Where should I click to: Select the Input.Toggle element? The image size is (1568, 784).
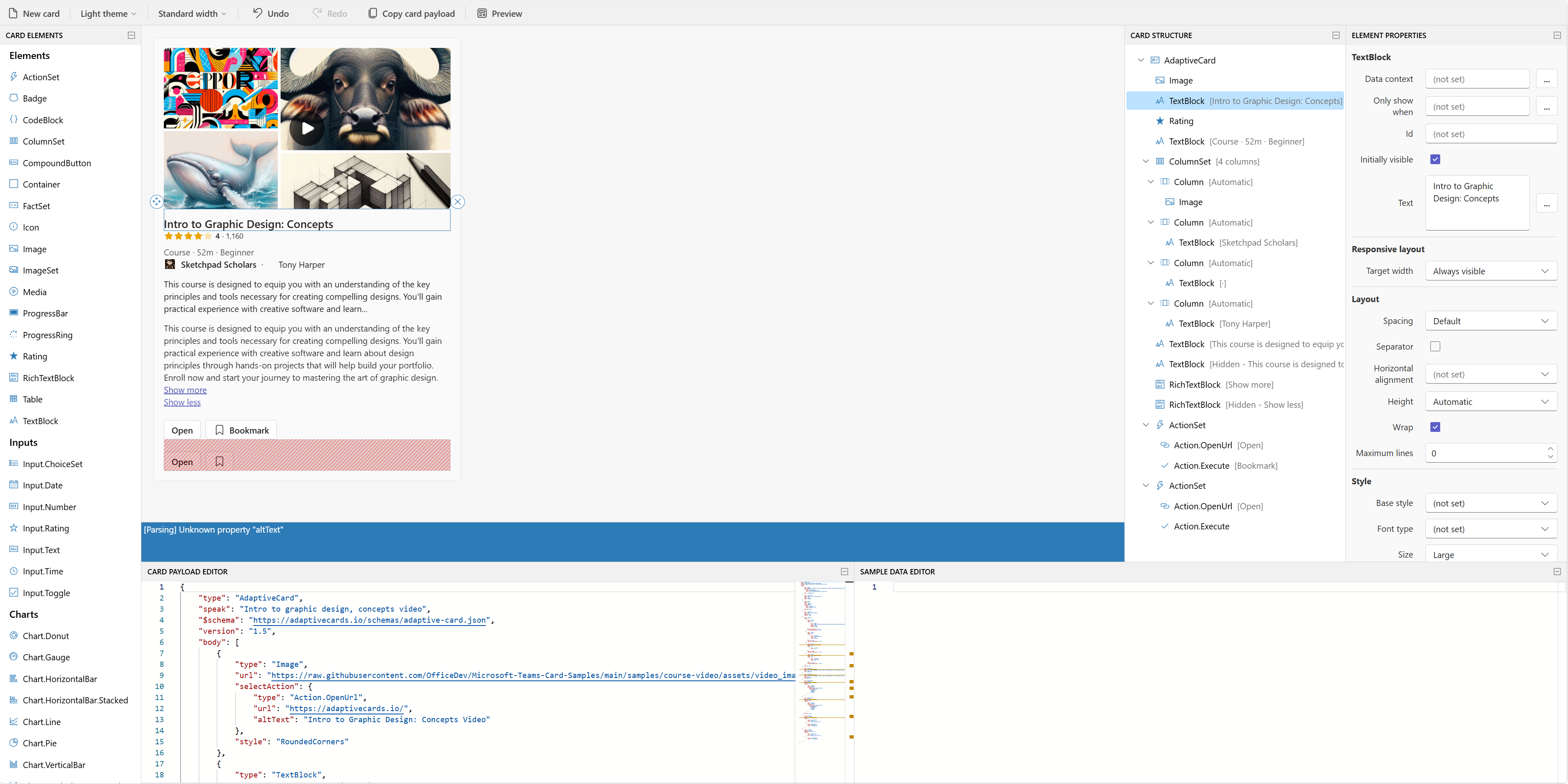[x=47, y=592]
